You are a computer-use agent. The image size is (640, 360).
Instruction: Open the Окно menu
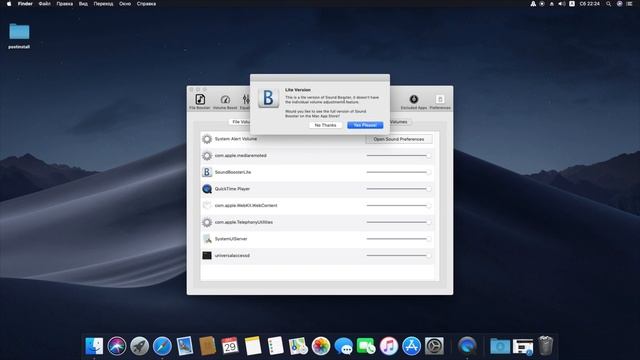coord(125,4)
